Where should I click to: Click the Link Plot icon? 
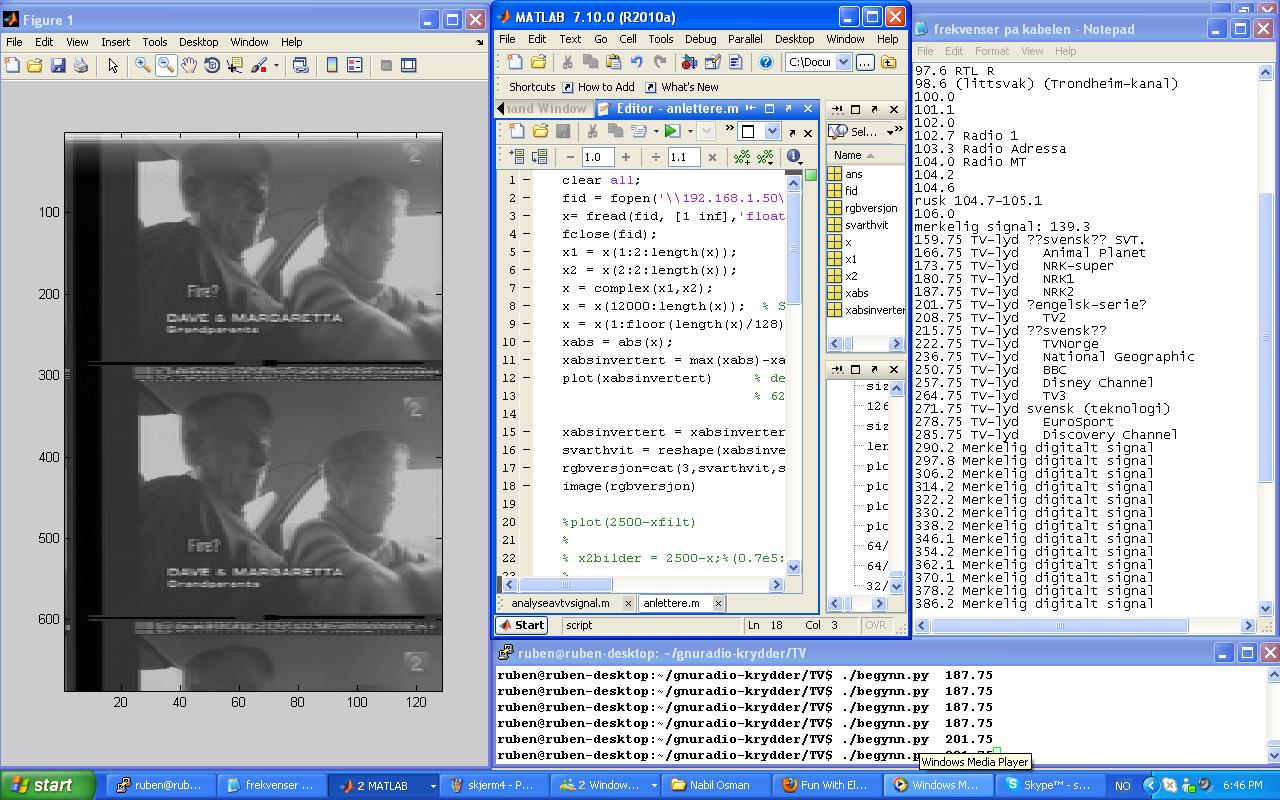[300, 65]
